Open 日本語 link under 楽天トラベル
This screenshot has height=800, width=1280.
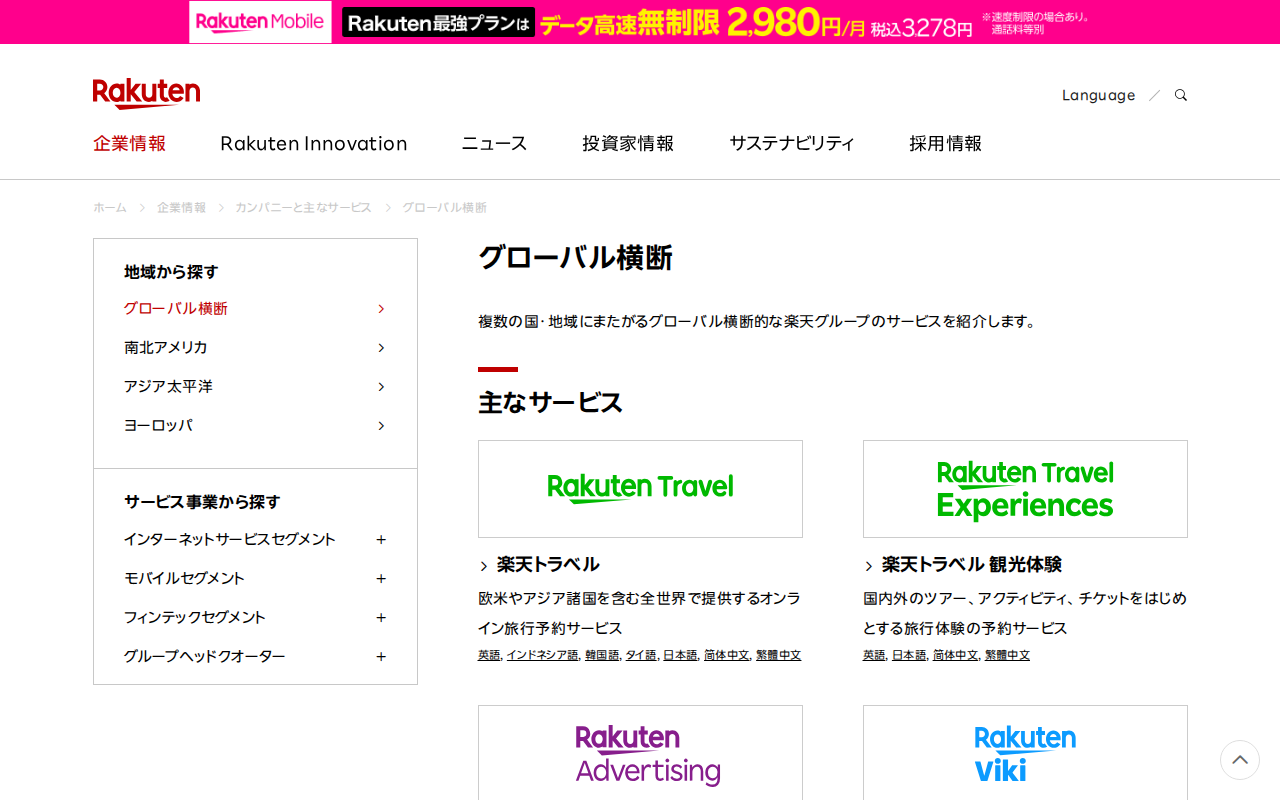[x=680, y=655]
